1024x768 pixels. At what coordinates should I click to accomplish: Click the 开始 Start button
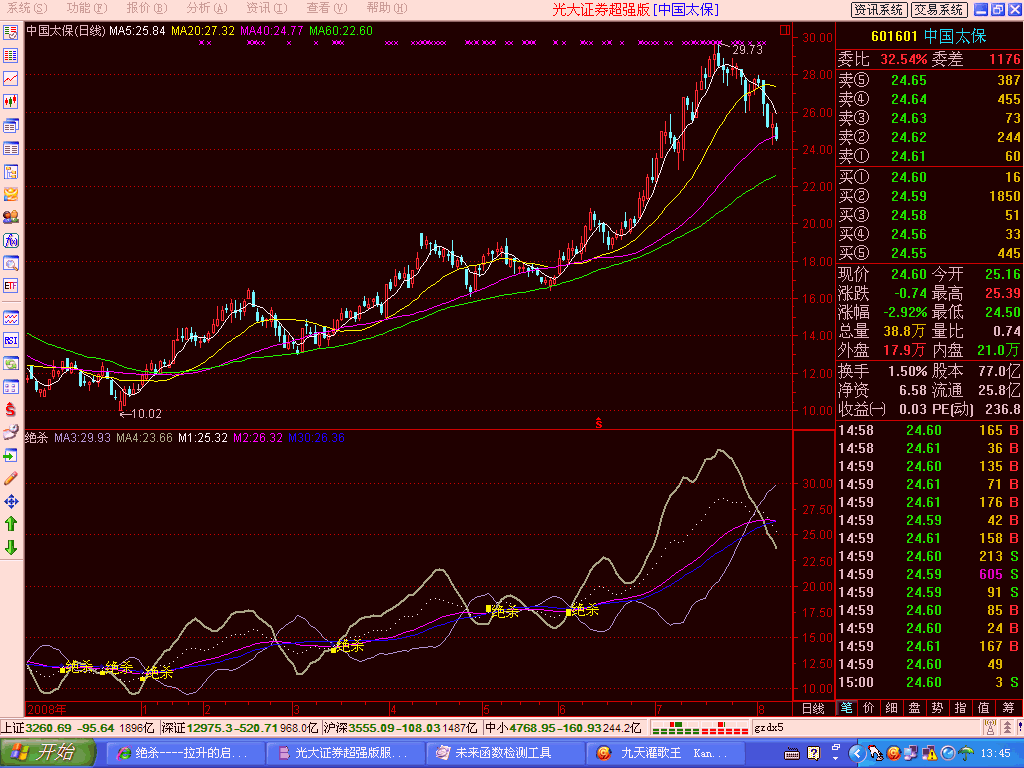click(48, 752)
